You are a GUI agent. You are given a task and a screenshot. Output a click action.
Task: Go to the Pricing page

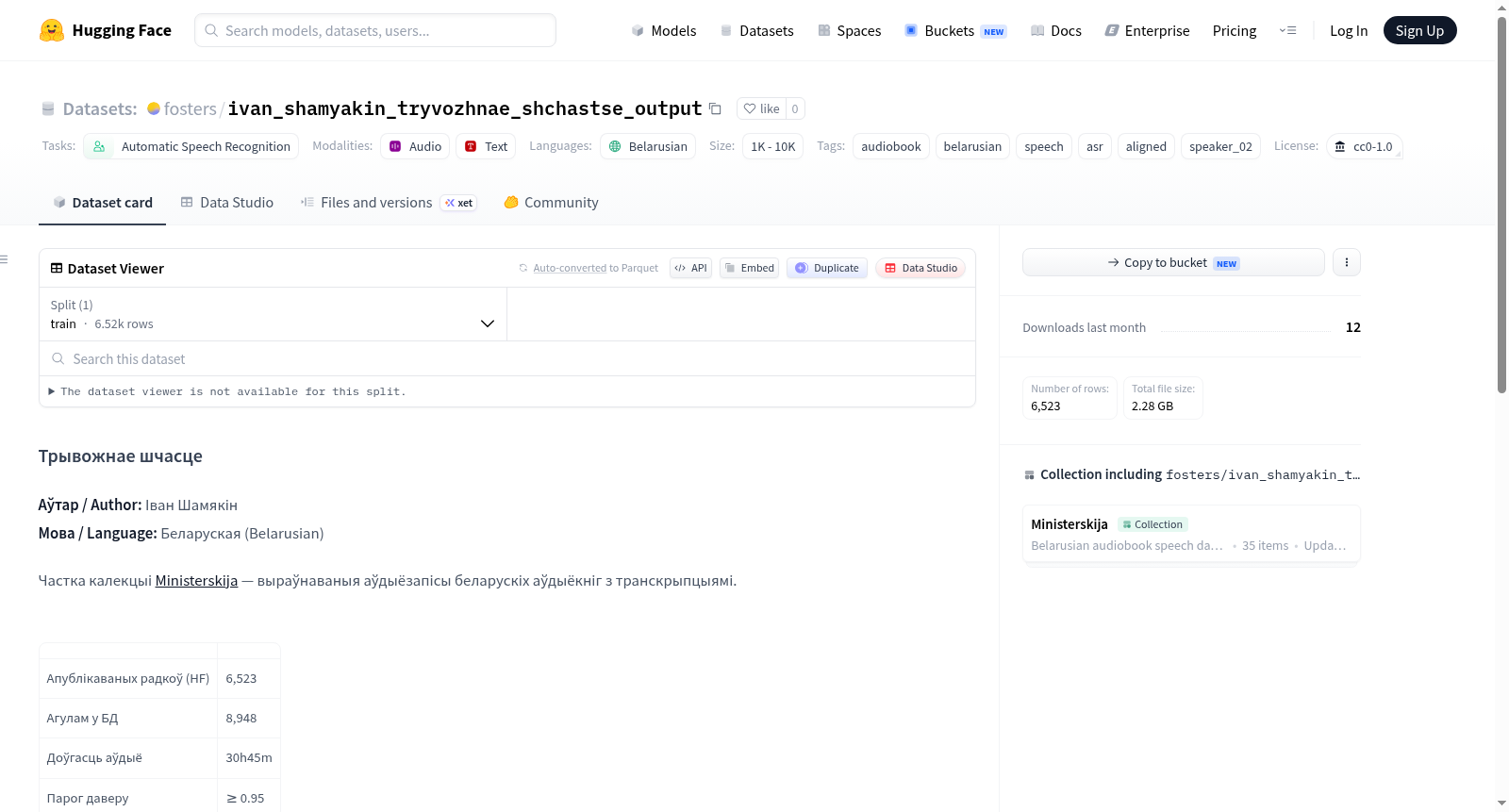1235,30
